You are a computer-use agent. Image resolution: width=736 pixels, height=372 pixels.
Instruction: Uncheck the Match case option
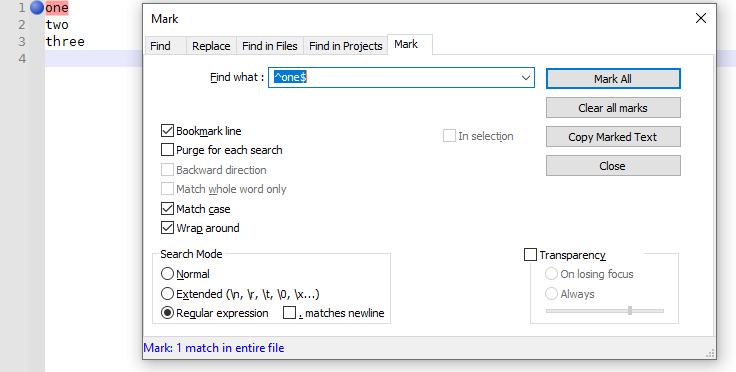pyautogui.click(x=167, y=208)
